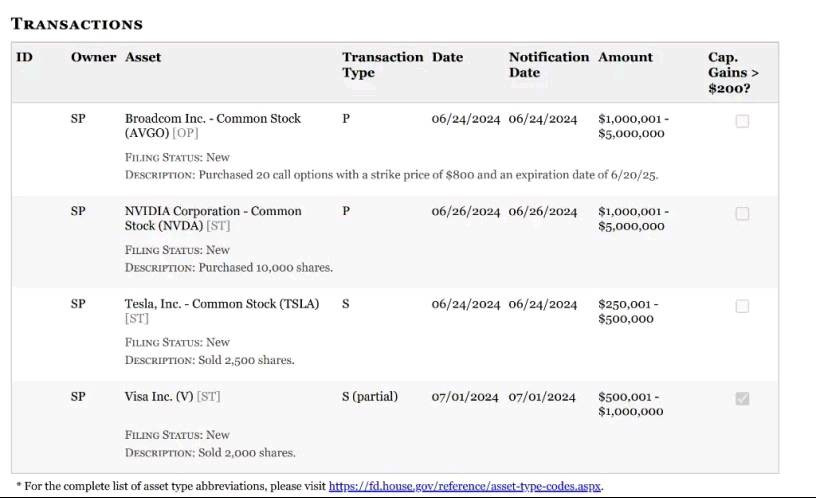Click the Cap. Gains > $200? header
Image resolution: width=816 pixels, height=498 pixels.
pos(733,72)
